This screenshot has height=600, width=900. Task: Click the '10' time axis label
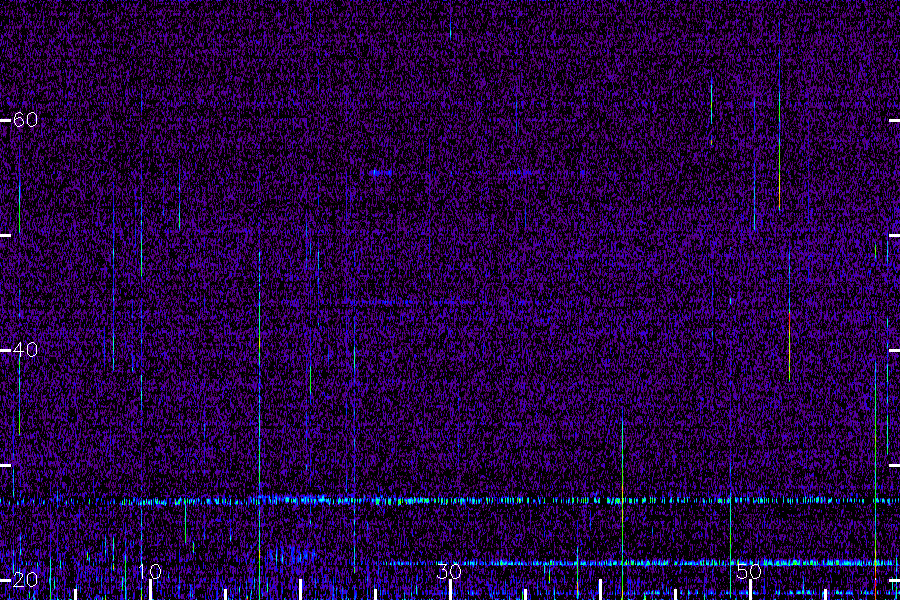150,571
